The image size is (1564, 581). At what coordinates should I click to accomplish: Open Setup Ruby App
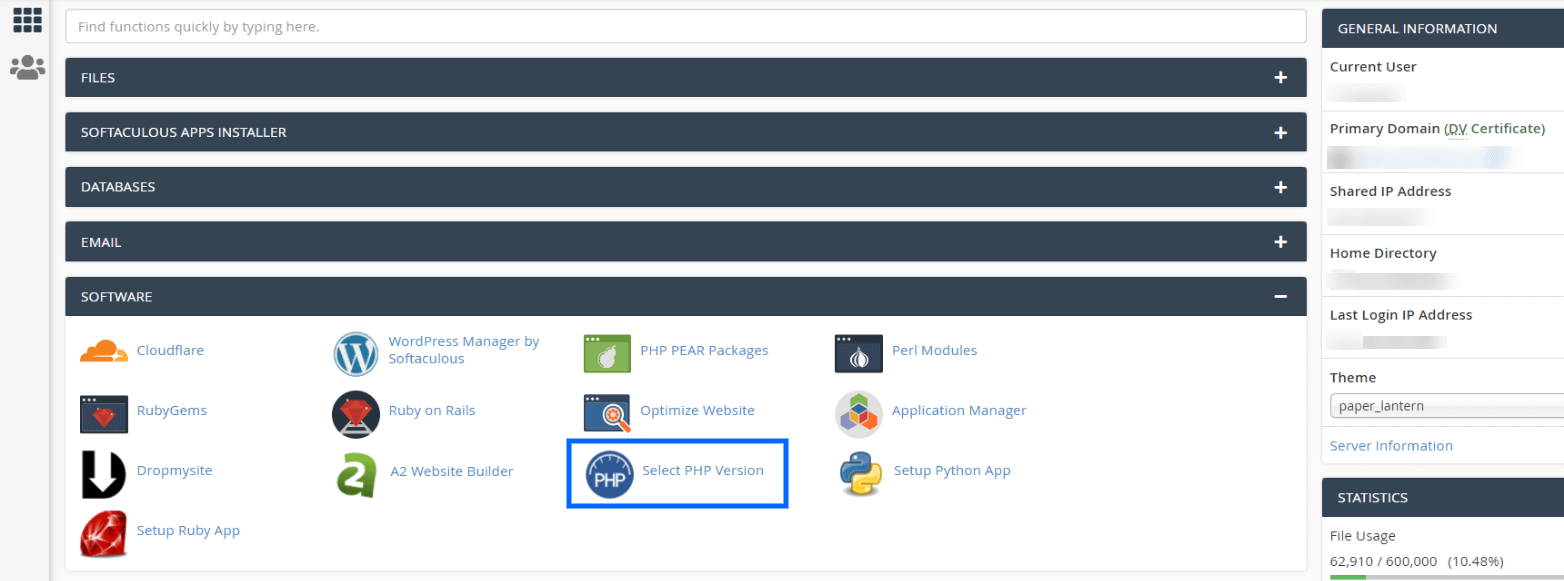(x=188, y=530)
